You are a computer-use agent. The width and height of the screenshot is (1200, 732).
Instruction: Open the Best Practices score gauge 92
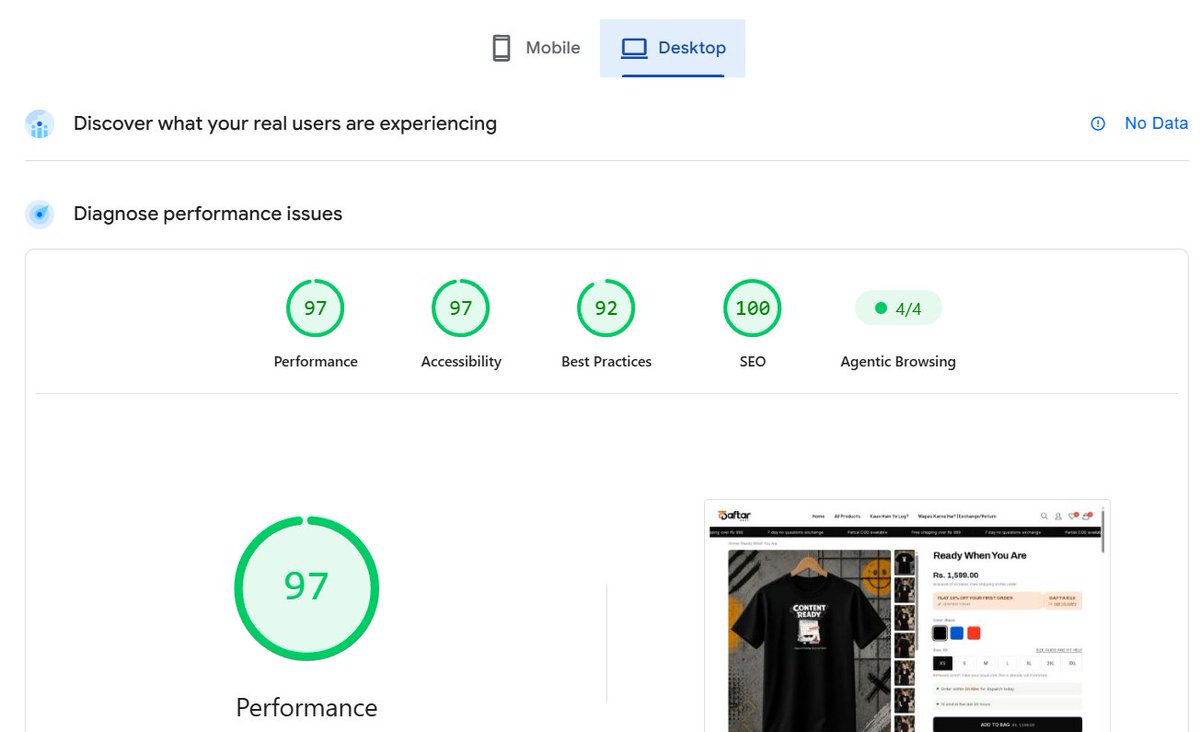(606, 308)
